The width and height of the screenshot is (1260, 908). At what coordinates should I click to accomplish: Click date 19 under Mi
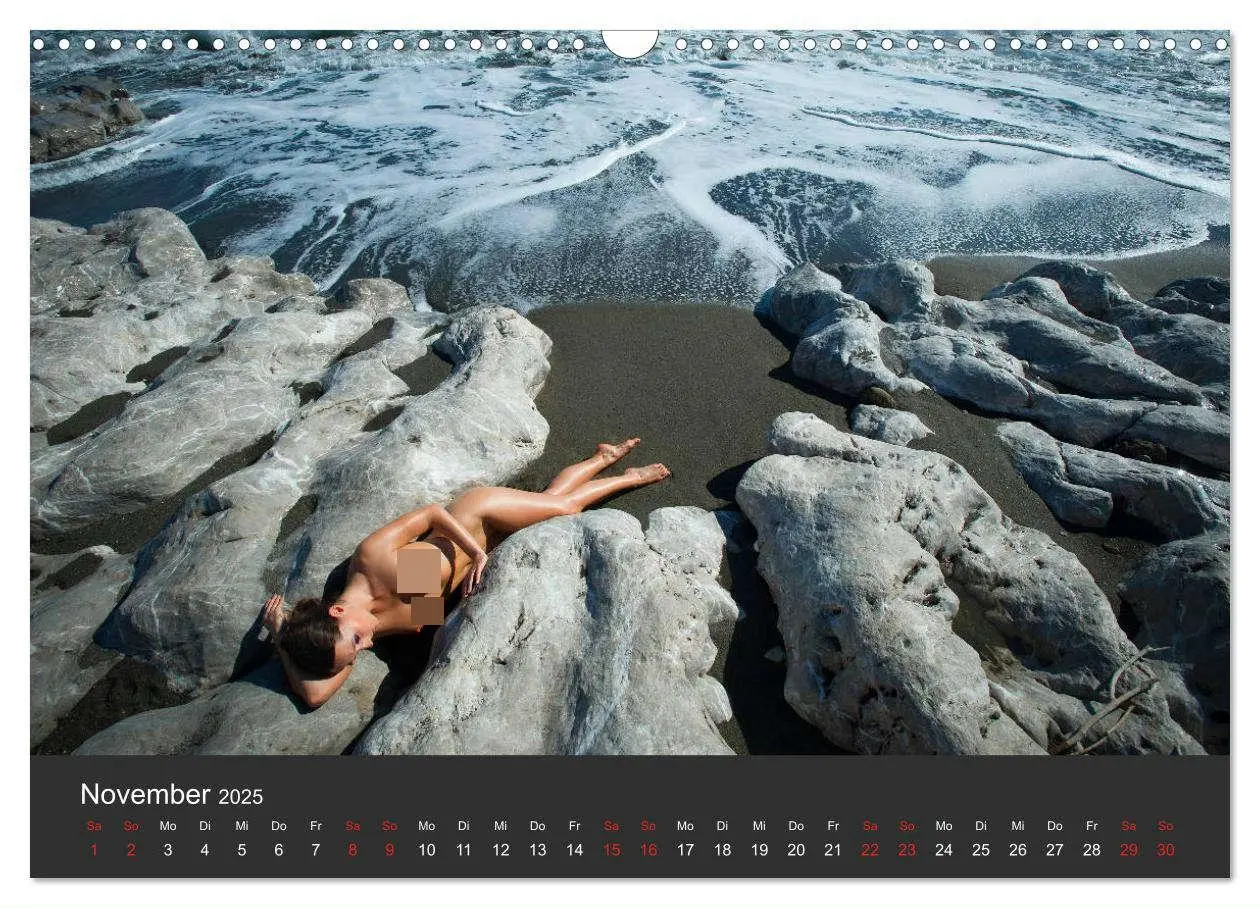click(759, 850)
